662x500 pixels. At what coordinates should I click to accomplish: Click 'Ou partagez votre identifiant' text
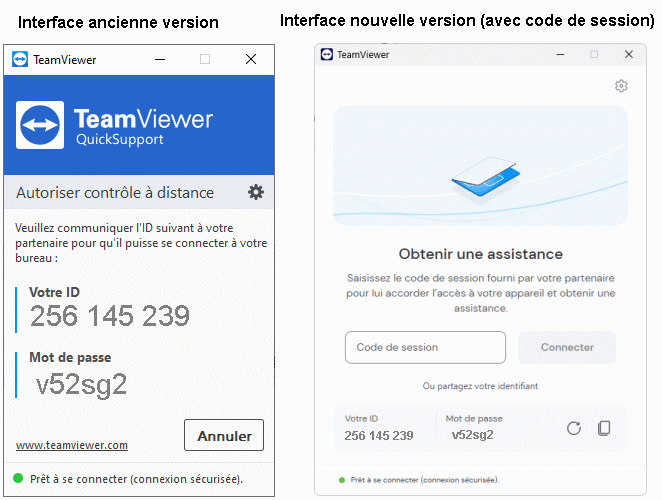click(x=480, y=386)
